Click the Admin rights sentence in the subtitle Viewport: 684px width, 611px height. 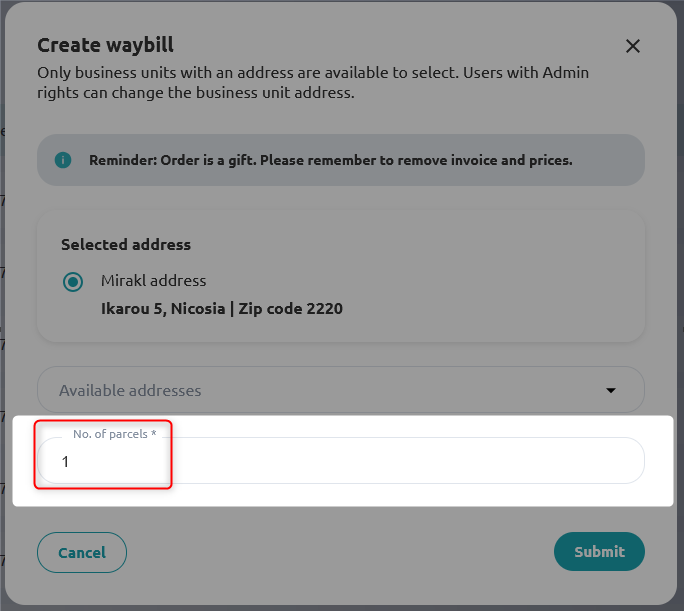coord(195,93)
